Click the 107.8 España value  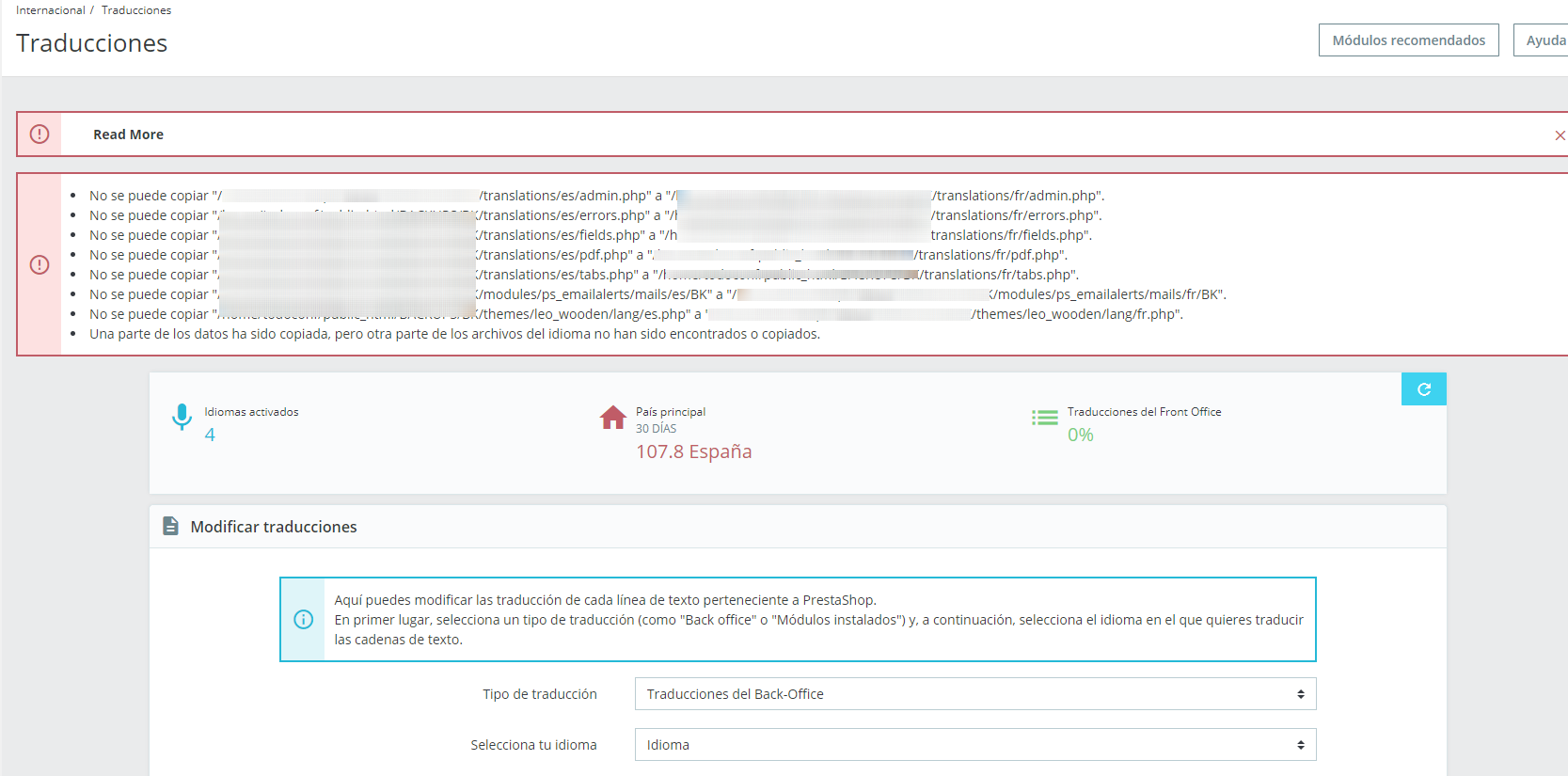pyautogui.click(x=694, y=451)
